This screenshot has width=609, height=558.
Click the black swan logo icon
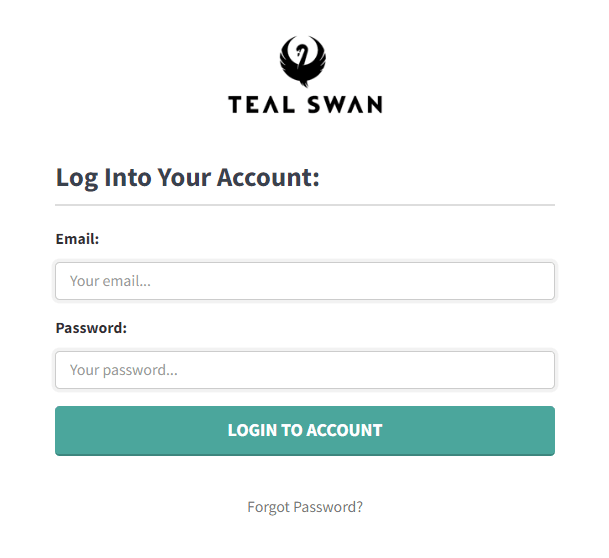click(x=303, y=61)
